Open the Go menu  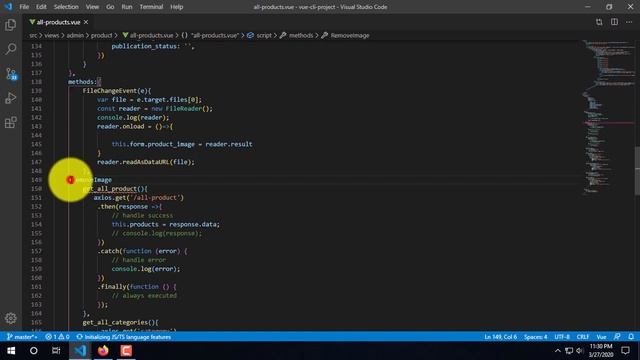(110, 7)
